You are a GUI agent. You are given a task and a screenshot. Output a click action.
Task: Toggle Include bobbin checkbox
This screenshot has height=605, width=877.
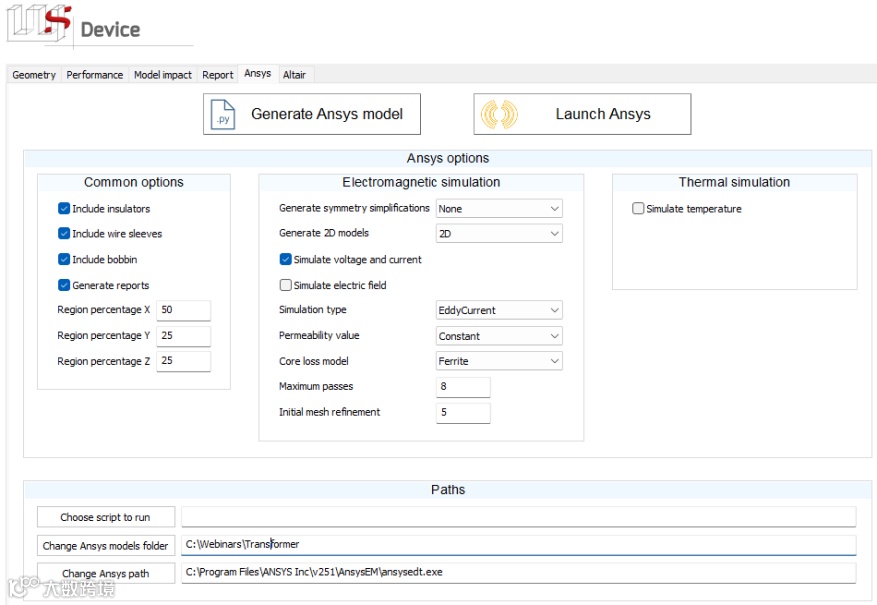(x=64, y=259)
